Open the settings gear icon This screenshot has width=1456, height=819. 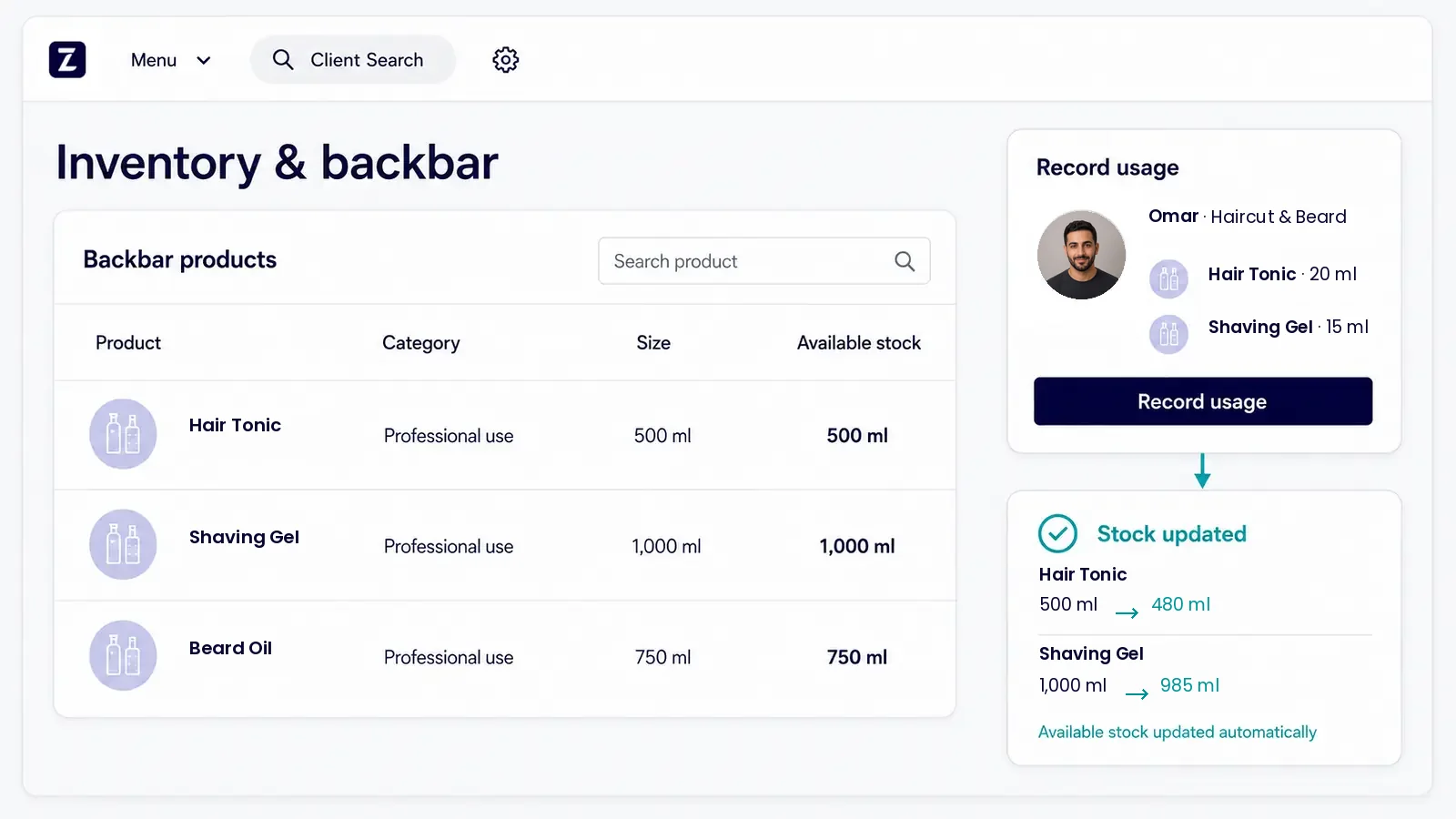(x=506, y=60)
